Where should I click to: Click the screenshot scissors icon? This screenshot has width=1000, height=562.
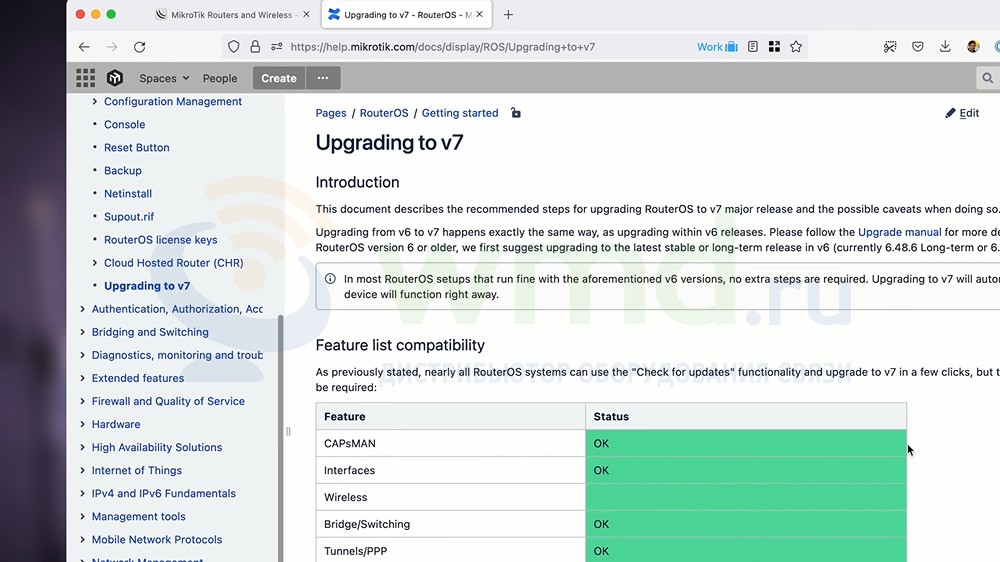(x=890, y=47)
